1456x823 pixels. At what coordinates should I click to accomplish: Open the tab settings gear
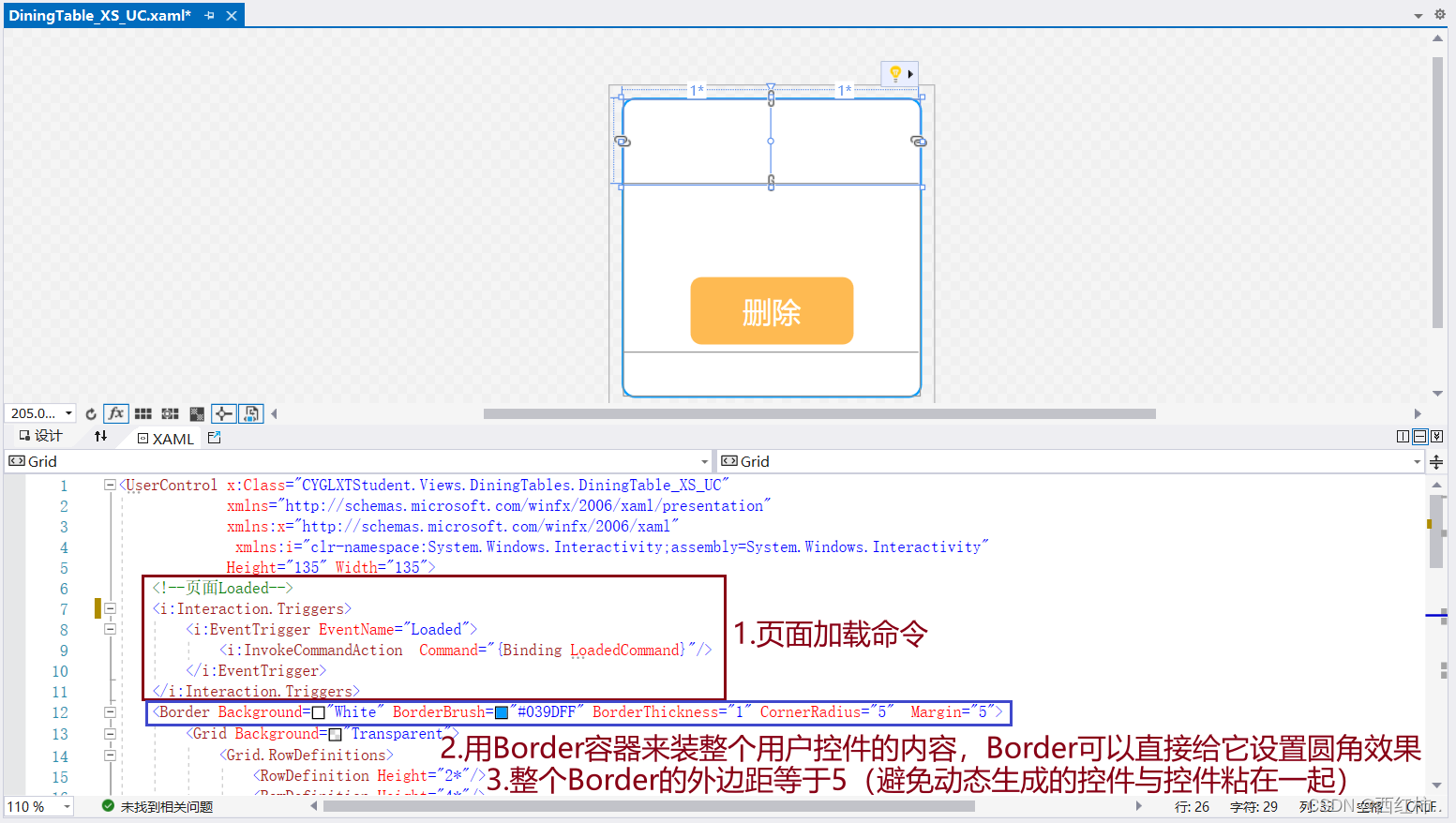(x=1440, y=15)
